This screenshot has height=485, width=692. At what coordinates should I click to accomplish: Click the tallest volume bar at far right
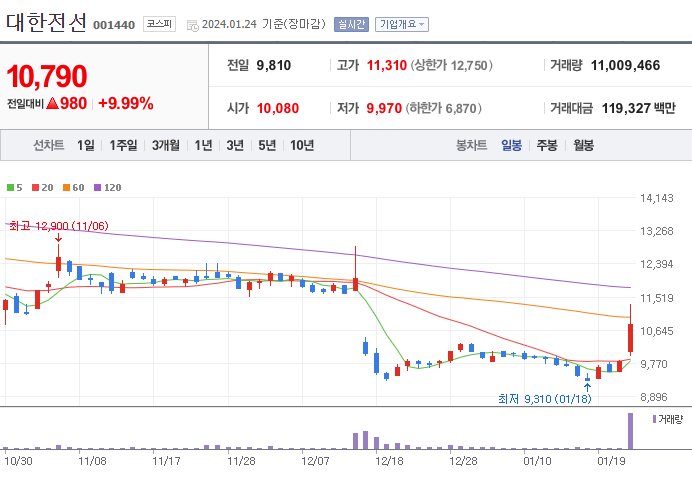point(630,431)
